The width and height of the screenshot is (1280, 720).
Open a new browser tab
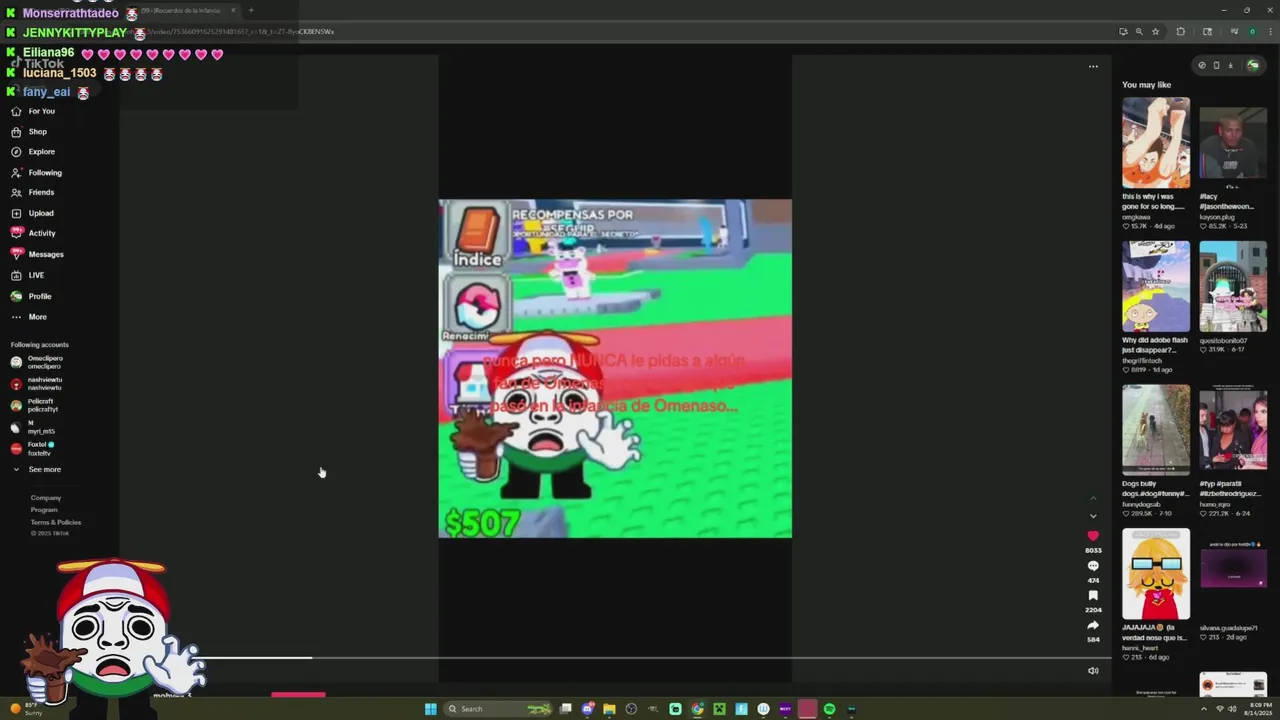[251, 10]
